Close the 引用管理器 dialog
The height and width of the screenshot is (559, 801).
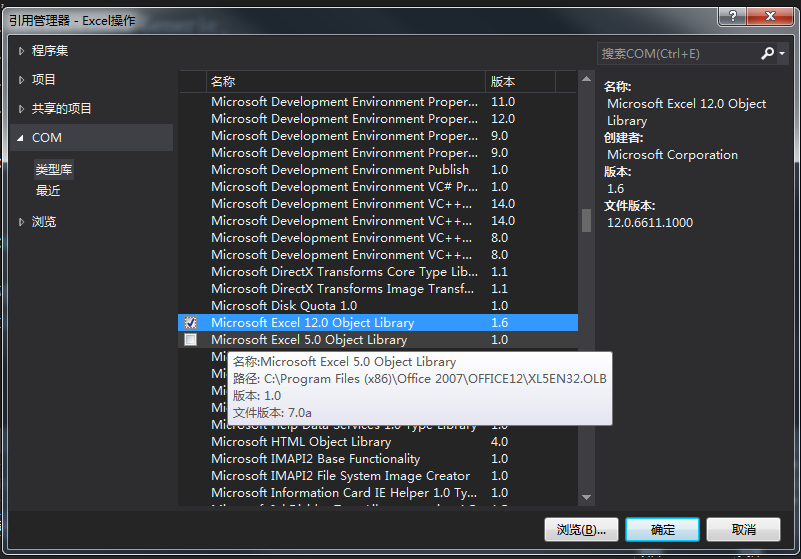click(770, 16)
